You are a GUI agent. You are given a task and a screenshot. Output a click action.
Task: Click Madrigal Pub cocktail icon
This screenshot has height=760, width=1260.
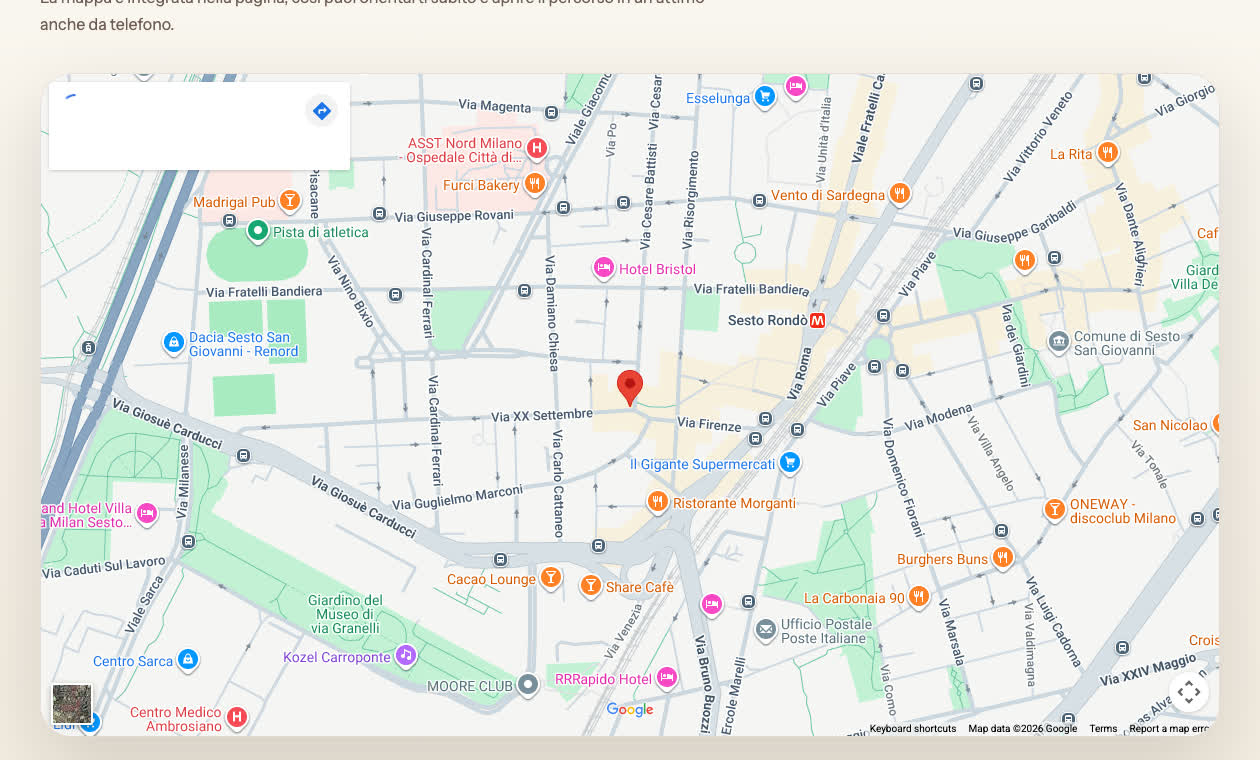(x=289, y=200)
